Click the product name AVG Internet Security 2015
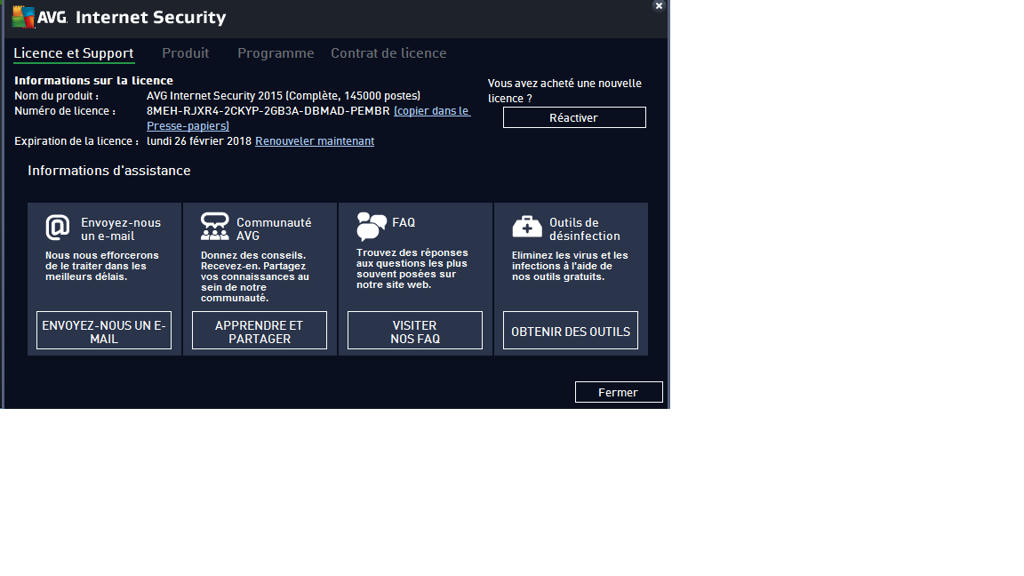This screenshot has height=576, width=1024. pos(283,96)
